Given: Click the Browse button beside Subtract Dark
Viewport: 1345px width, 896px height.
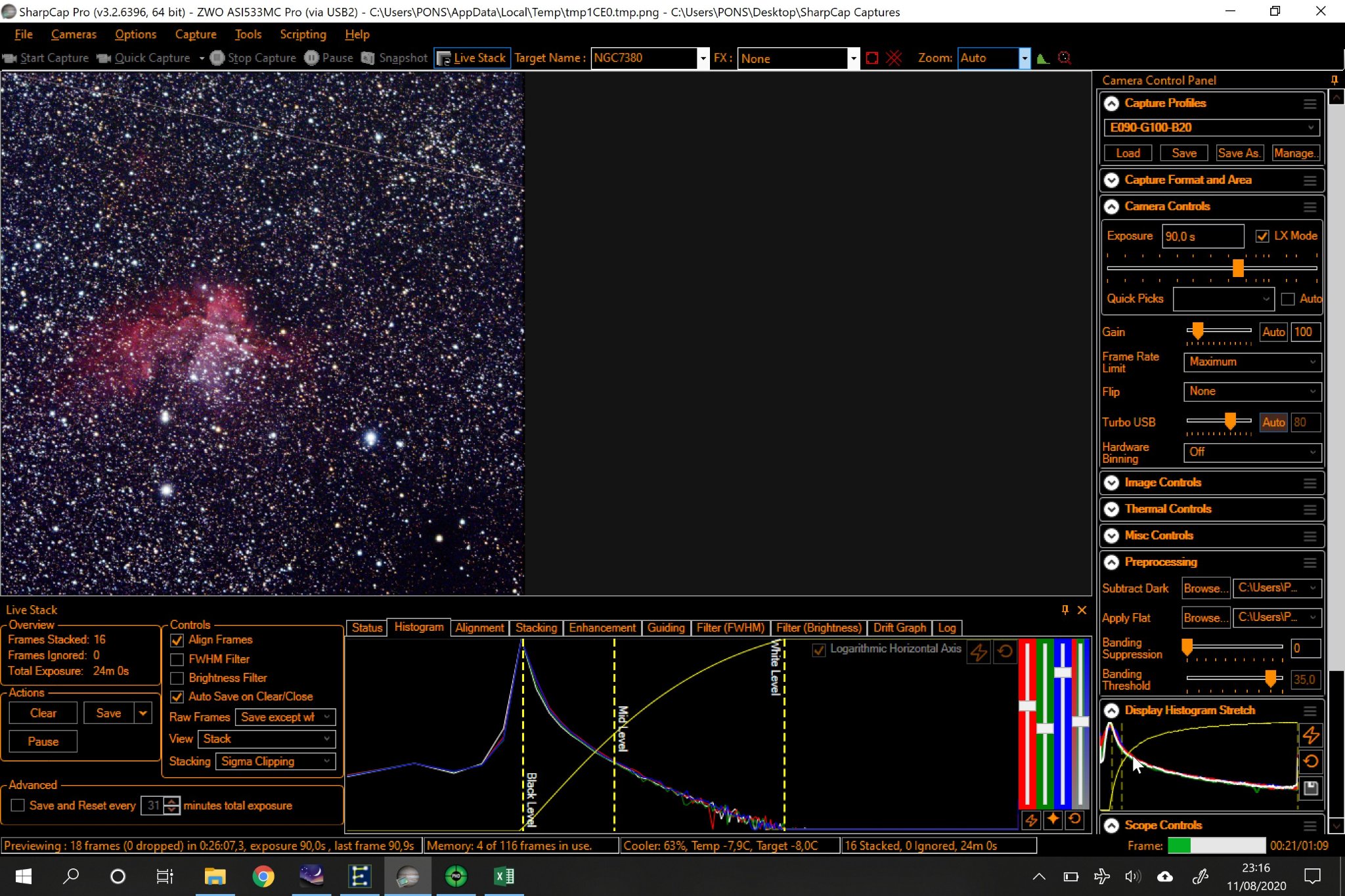Looking at the screenshot, I should click(1205, 588).
